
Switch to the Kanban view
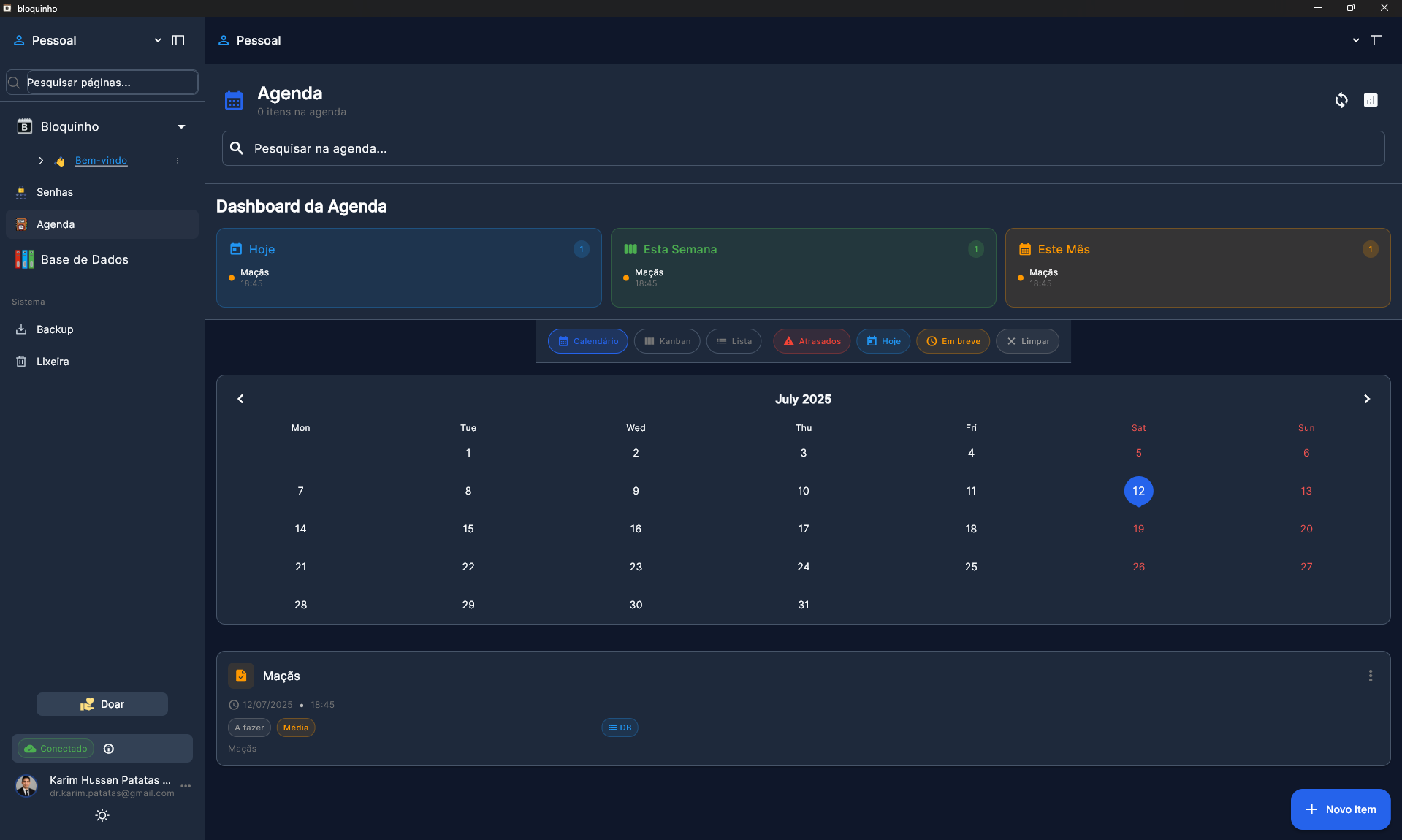pyautogui.click(x=667, y=341)
